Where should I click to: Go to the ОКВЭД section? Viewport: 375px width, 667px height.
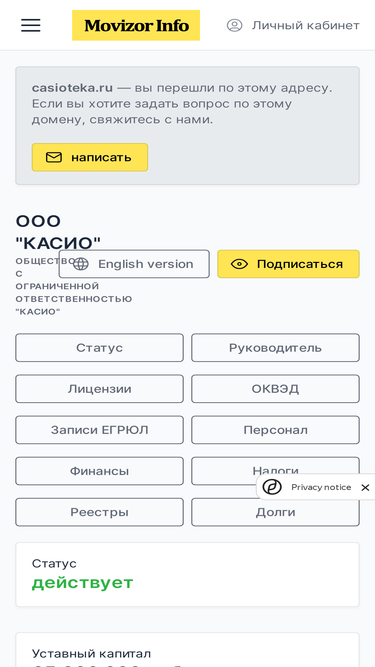275,389
